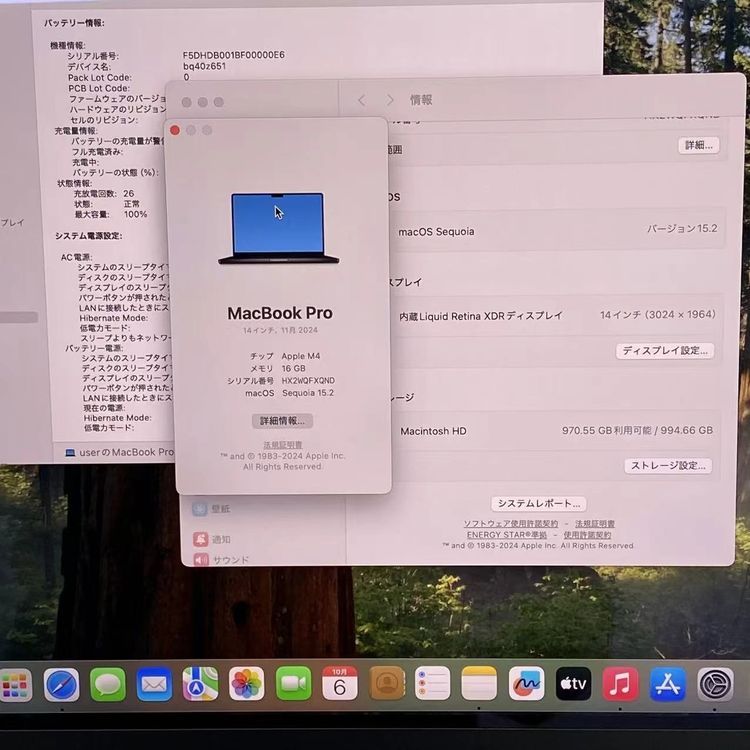Open Notes app in the Dock
This screenshot has height=750, width=750.
pos(479,683)
